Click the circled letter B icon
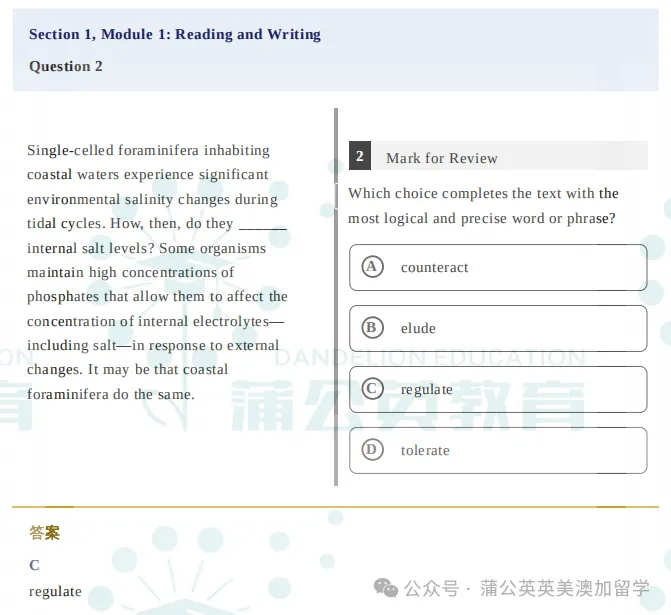This screenshot has width=671, height=615. coord(372,328)
